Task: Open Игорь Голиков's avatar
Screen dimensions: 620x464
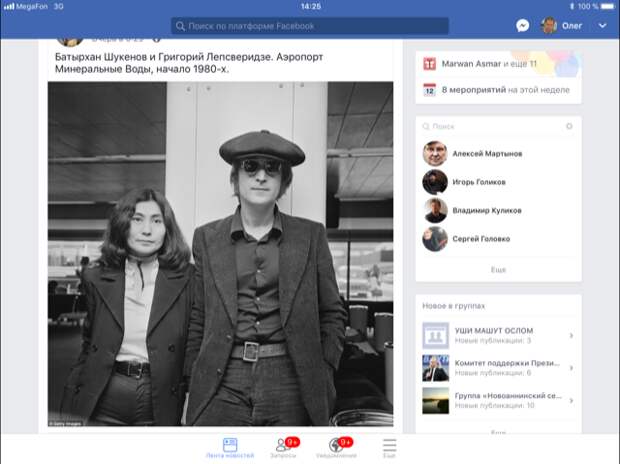Action: (435, 182)
